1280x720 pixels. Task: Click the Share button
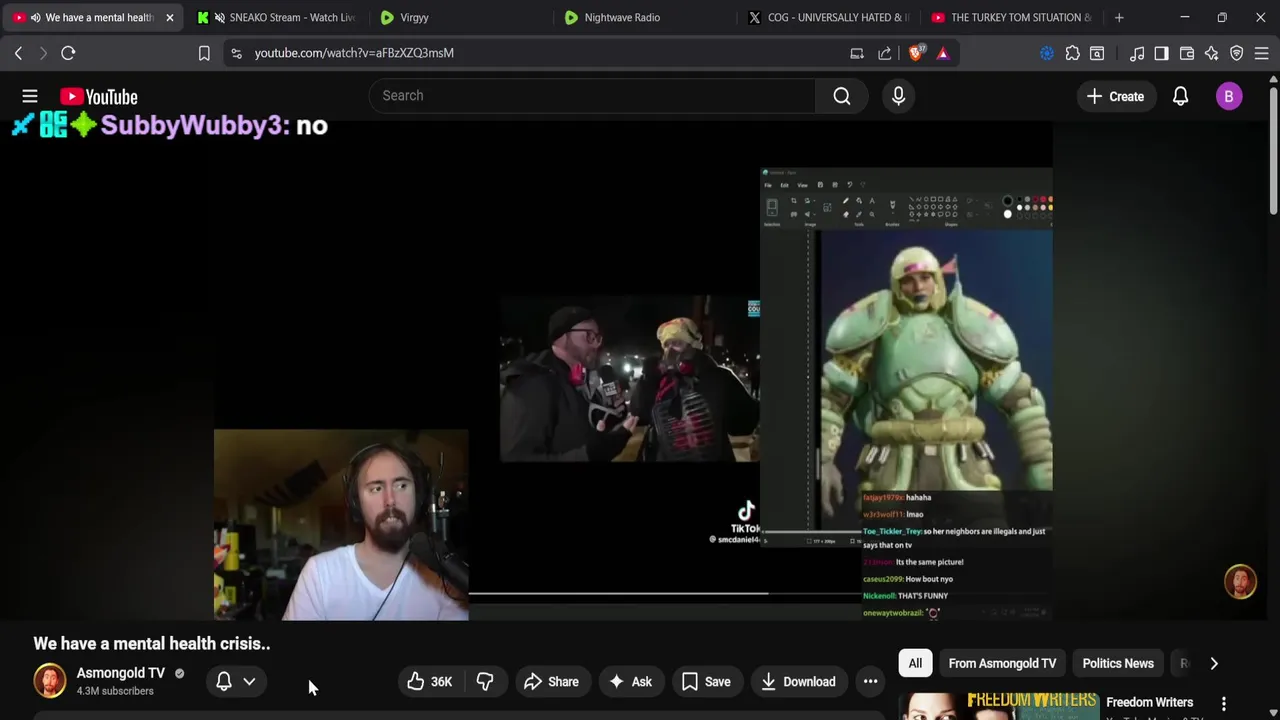[x=551, y=682]
